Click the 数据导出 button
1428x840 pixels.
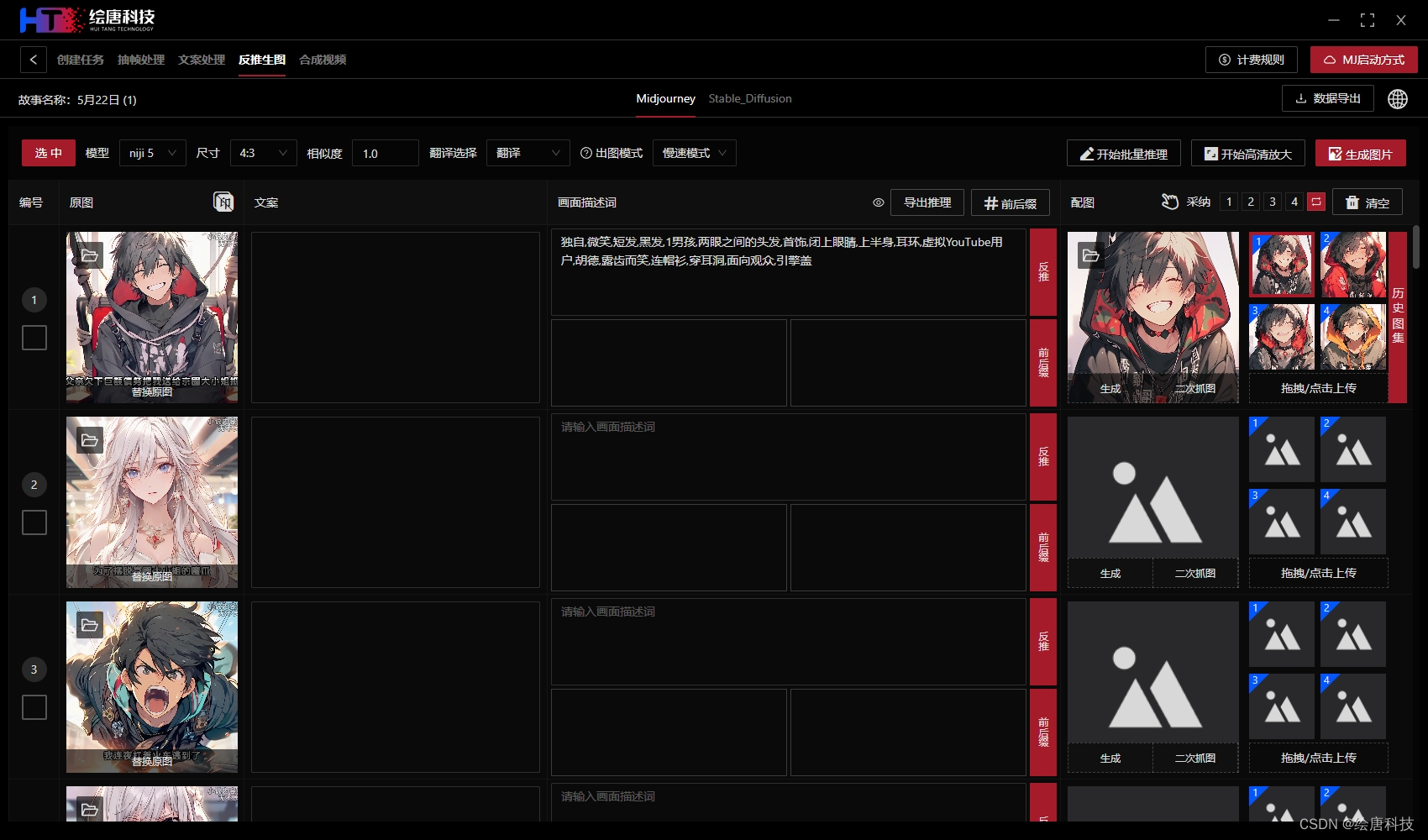click(x=1328, y=98)
